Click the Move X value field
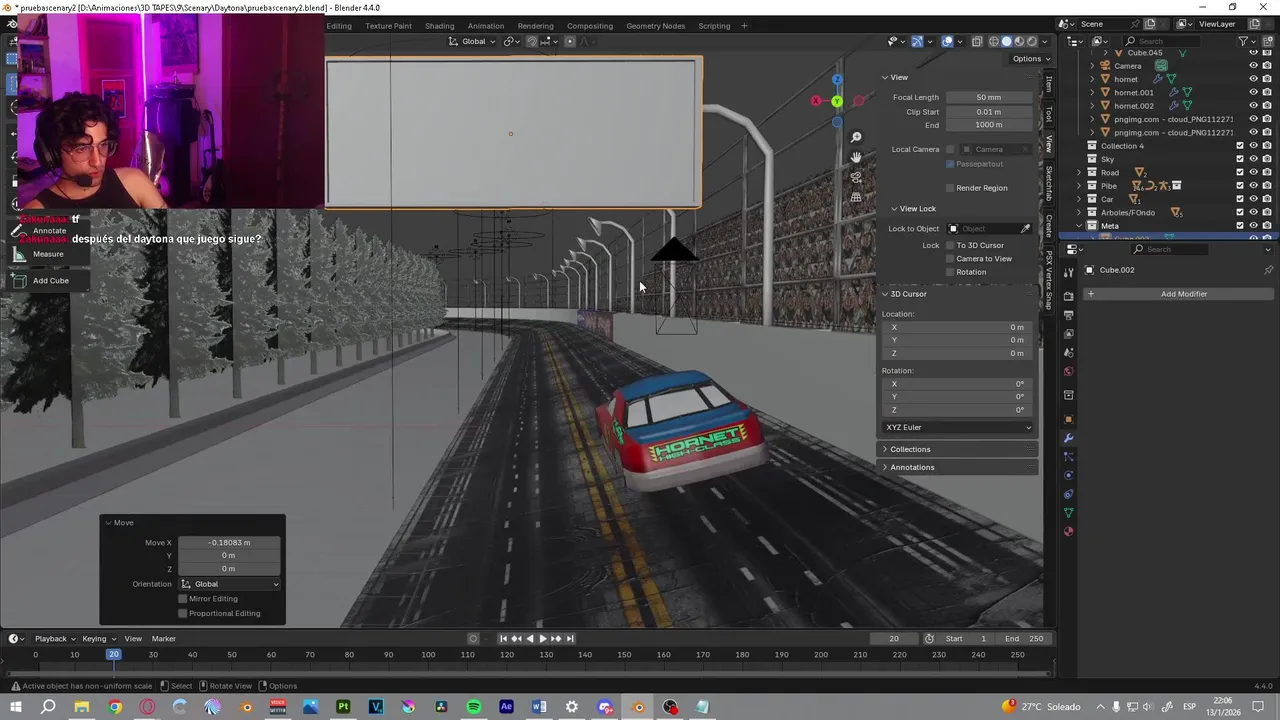This screenshot has width=1280, height=720. click(x=229, y=543)
